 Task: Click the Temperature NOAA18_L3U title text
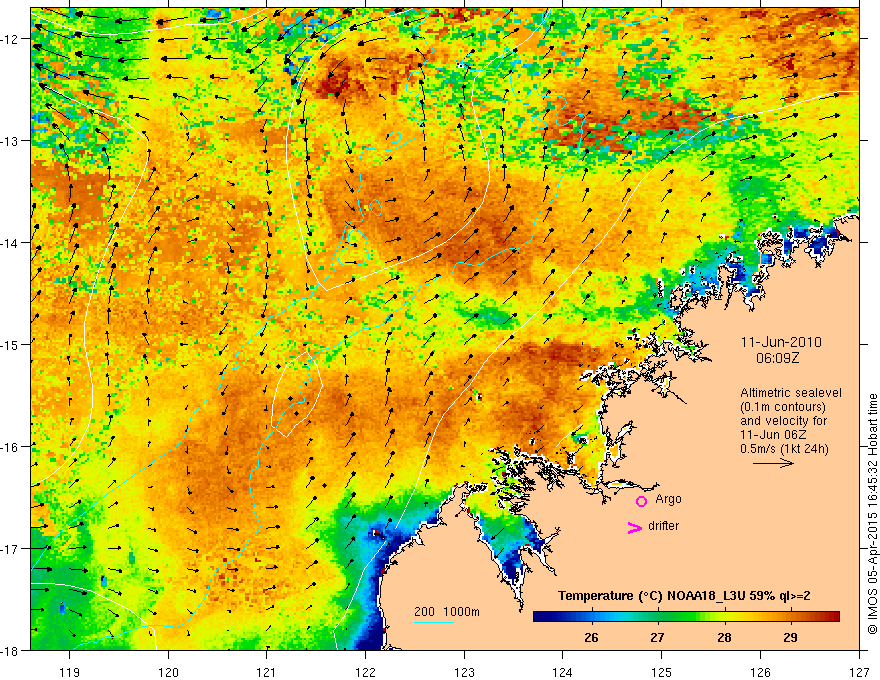(684, 596)
